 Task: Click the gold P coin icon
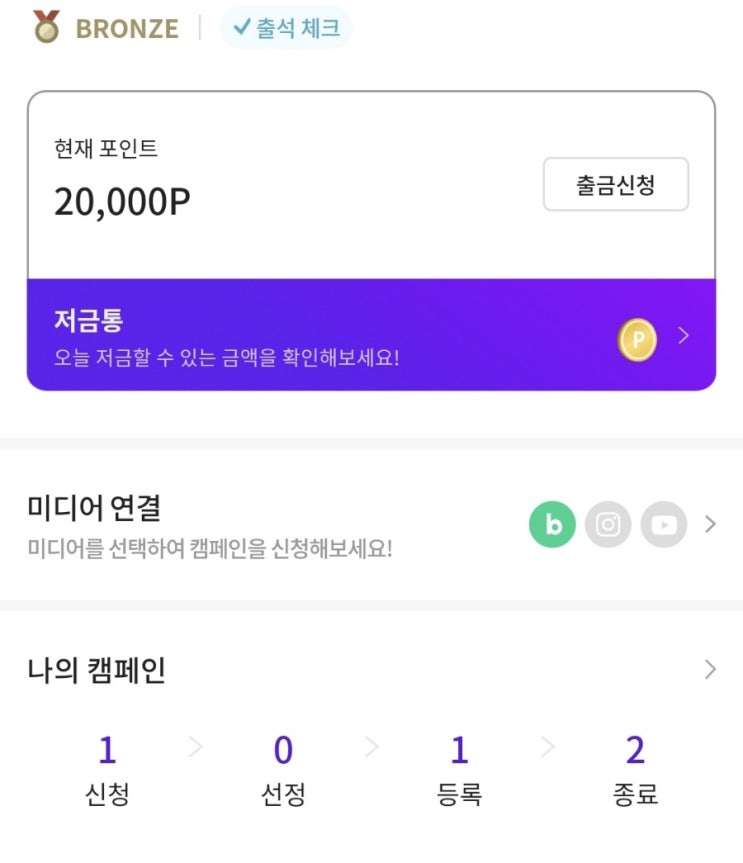(x=637, y=340)
